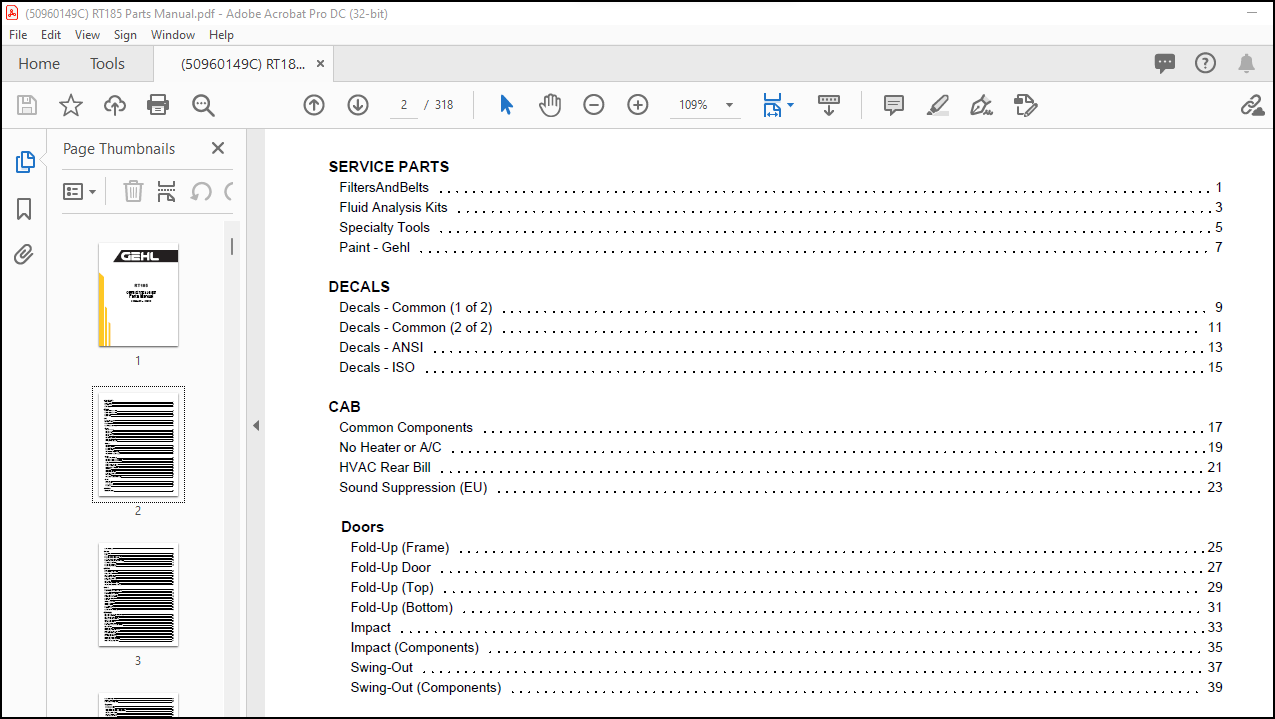Image resolution: width=1275 pixels, height=719 pixels.
Task: Select the Highlight text tool
Action: [x=938, y=105]
